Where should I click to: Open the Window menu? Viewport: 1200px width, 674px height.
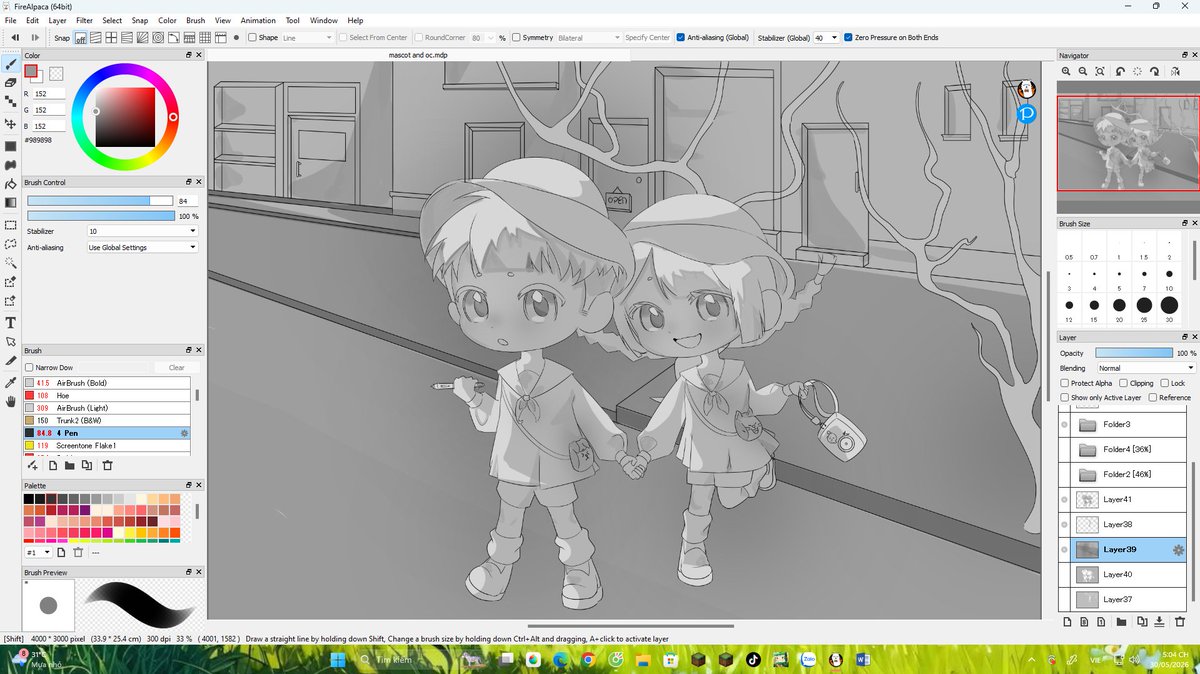click(323, 20)
